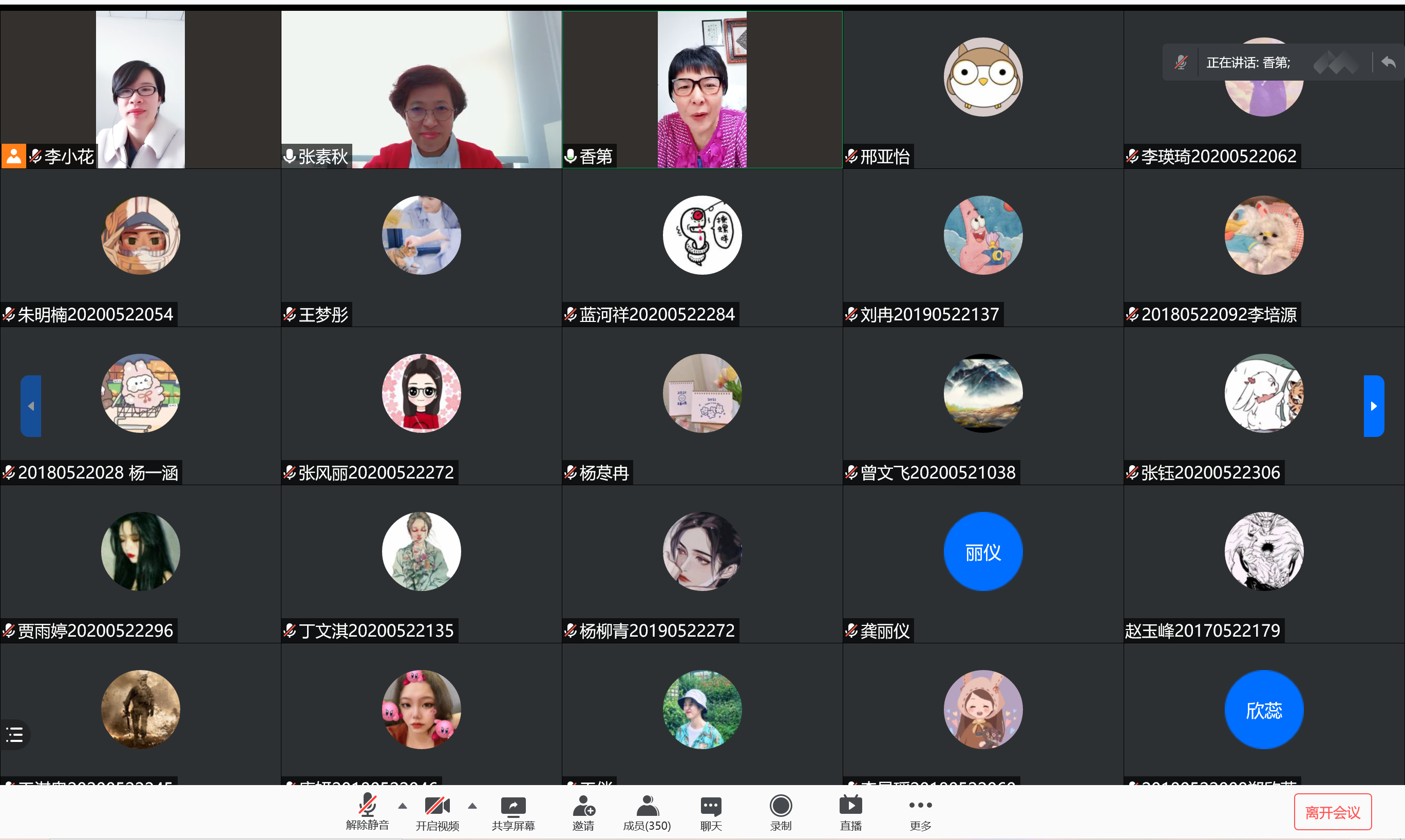Viewport: 1405px width, 840px height.
Task: Click the blue 丽仪 avatar of 龚丽仪
Action: click(983, 551)
